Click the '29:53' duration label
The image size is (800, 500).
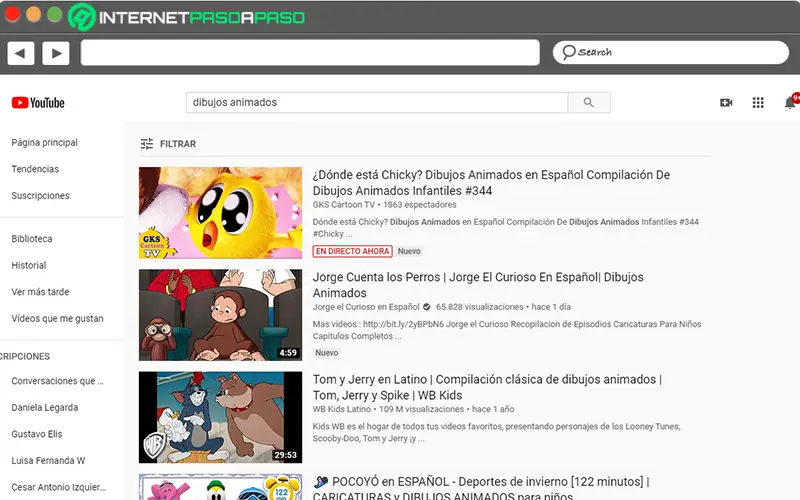285,455
